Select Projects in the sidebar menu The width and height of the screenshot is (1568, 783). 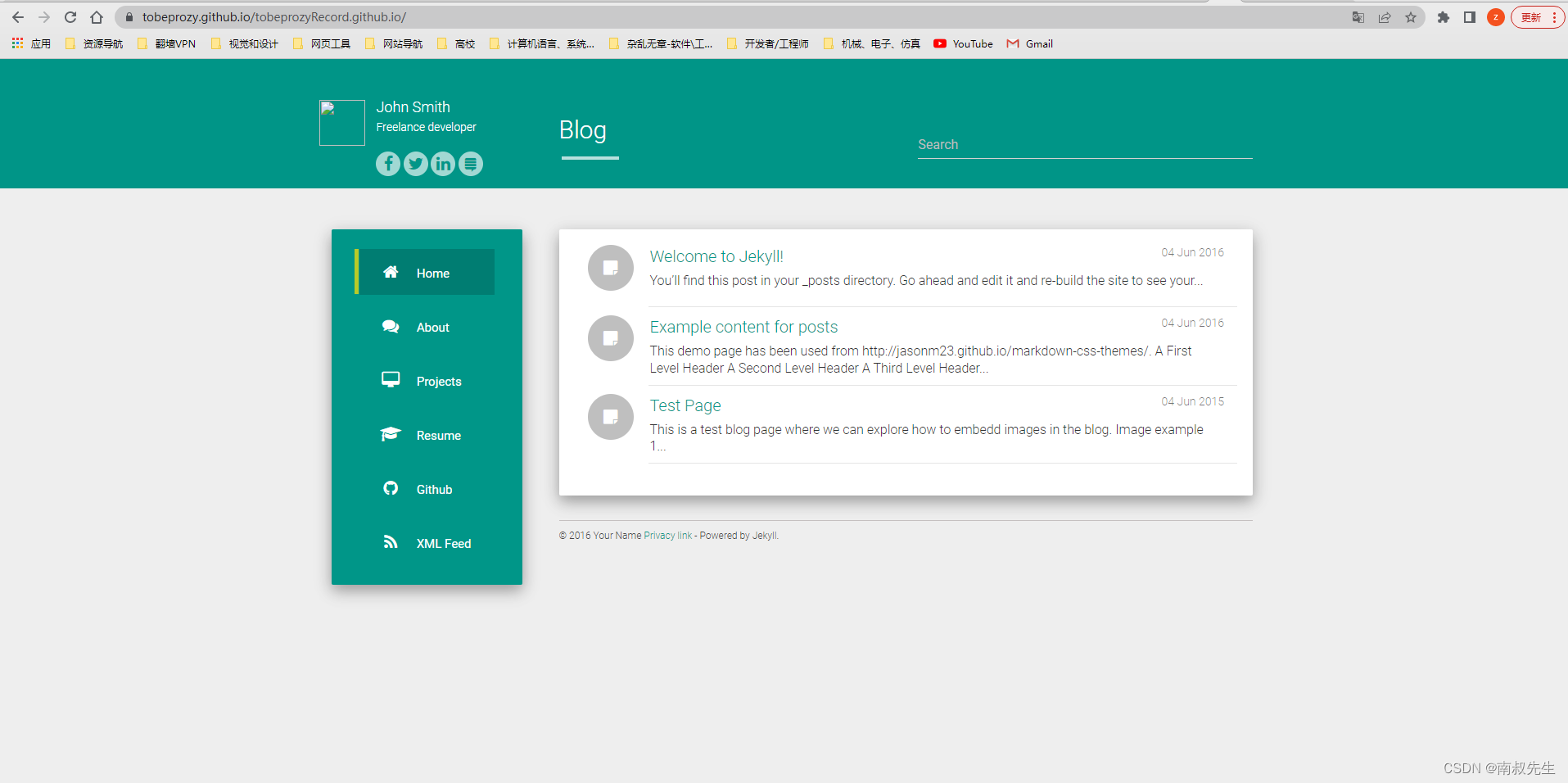pyautogui.click(x=425, y=381)
